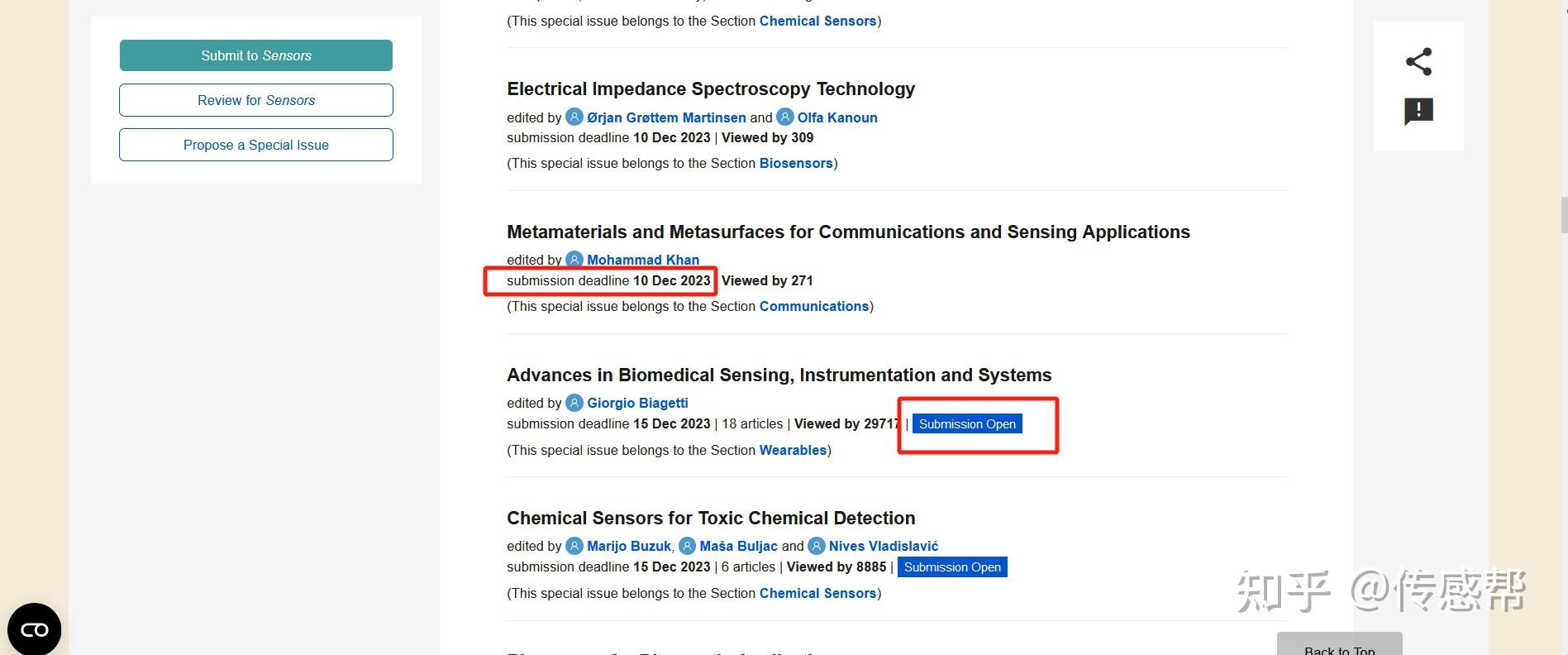Click the profile icon beside Mohammad Khan

pos(574,260)
